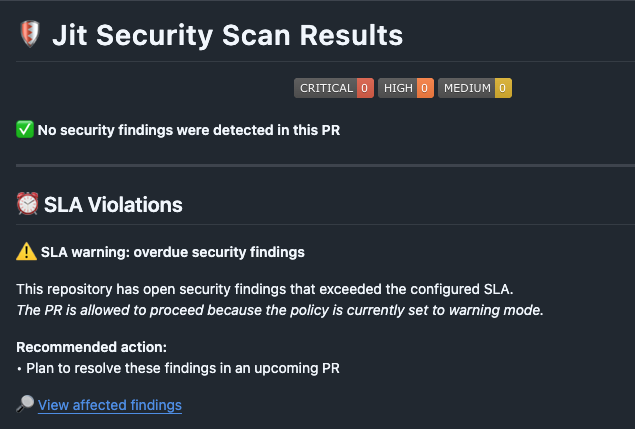Click the SLA warning overdue findings text
Viewport: 635px width, 429px height.
pos(173,252)
